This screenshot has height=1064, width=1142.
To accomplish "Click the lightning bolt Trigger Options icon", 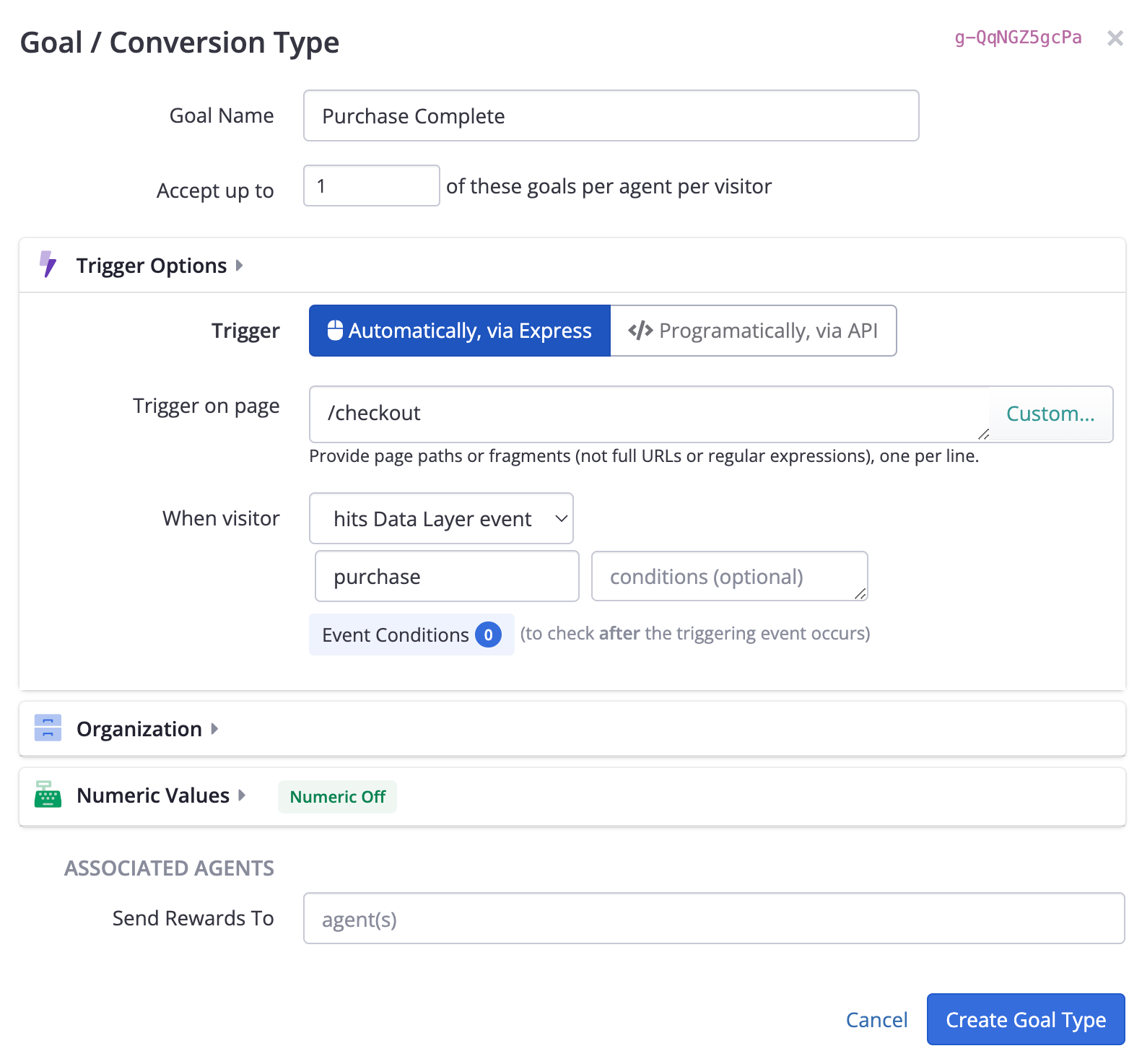I will [48, 265].
